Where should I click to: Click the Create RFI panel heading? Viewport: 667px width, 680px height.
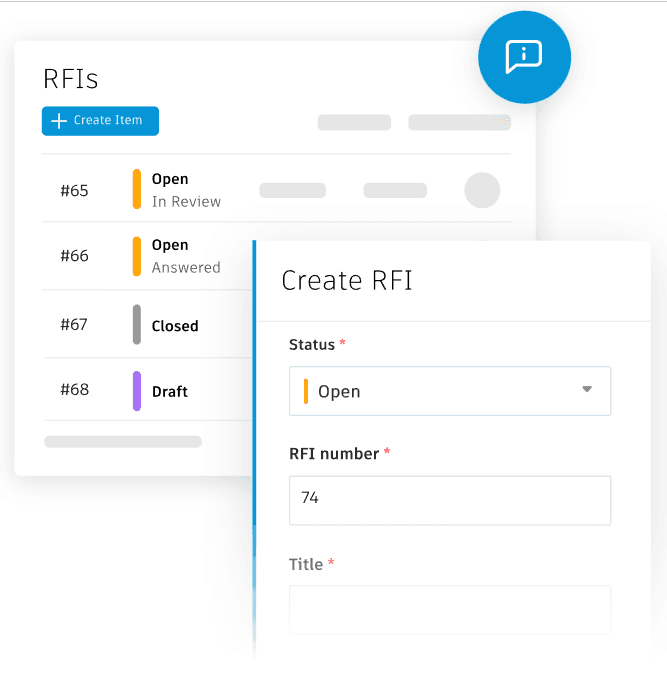point(347,280)
